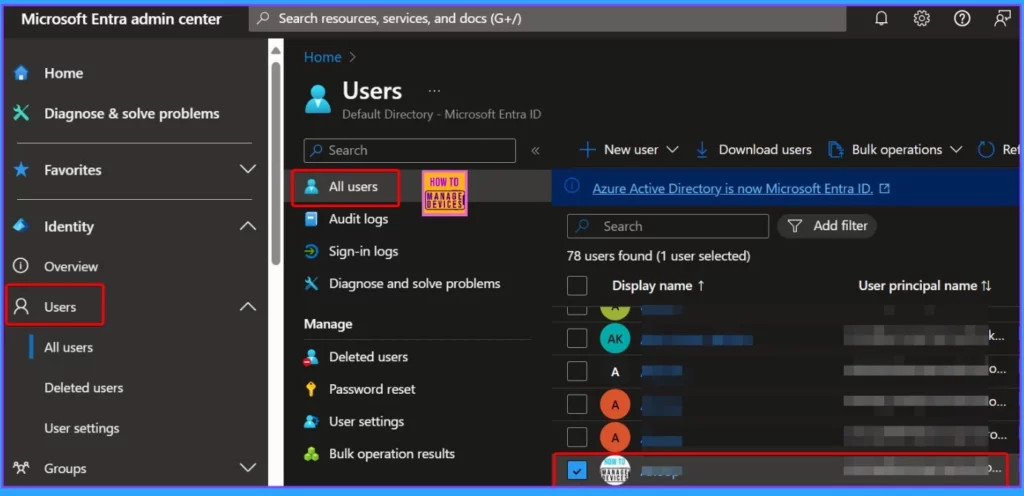Click the Sign-in logs icon
The height and width of the screenshot is (496, 1024).
point(312,251)
